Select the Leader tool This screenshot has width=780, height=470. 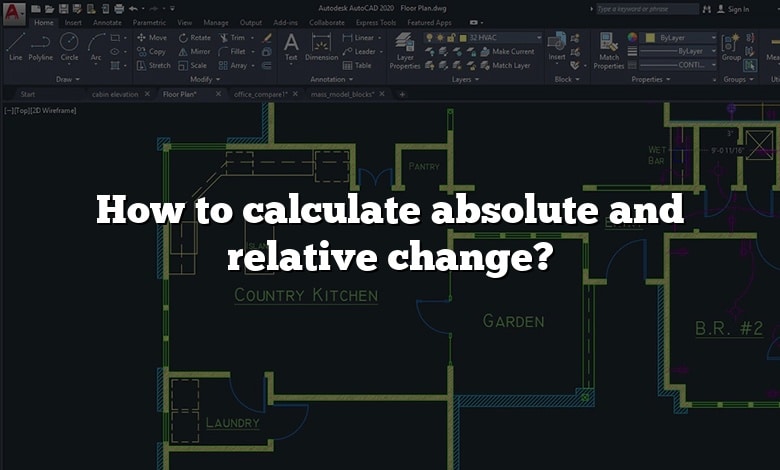point(359,51)
